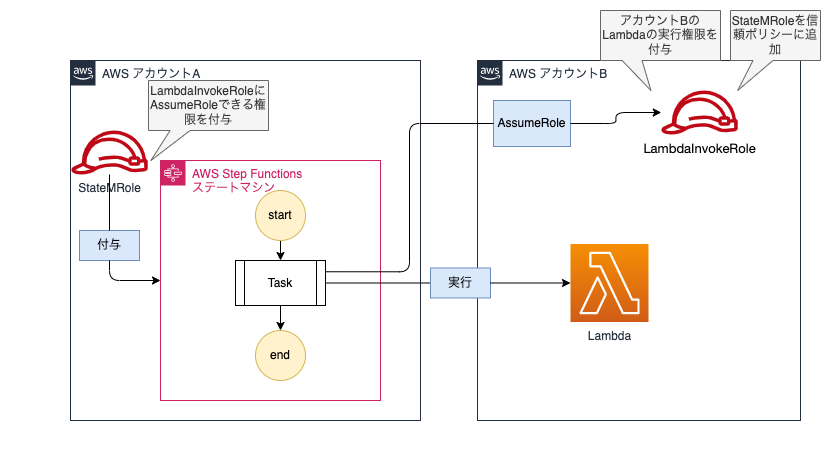This screenshot has width=828, height=457.
Task: Select the yellow end circle node
Action: click(x=280, y=355)
